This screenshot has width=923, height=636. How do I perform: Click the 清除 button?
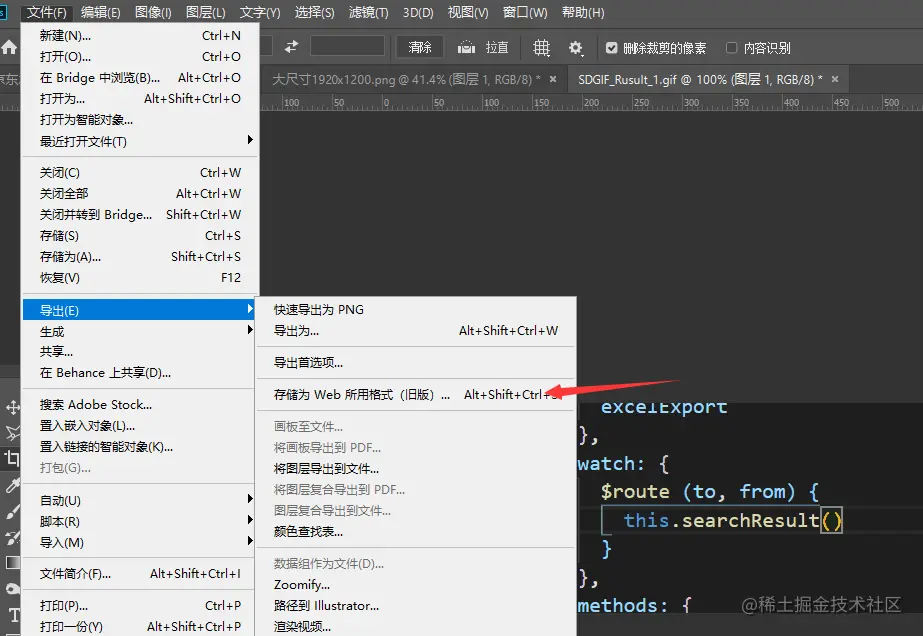(x=420, y=47)
